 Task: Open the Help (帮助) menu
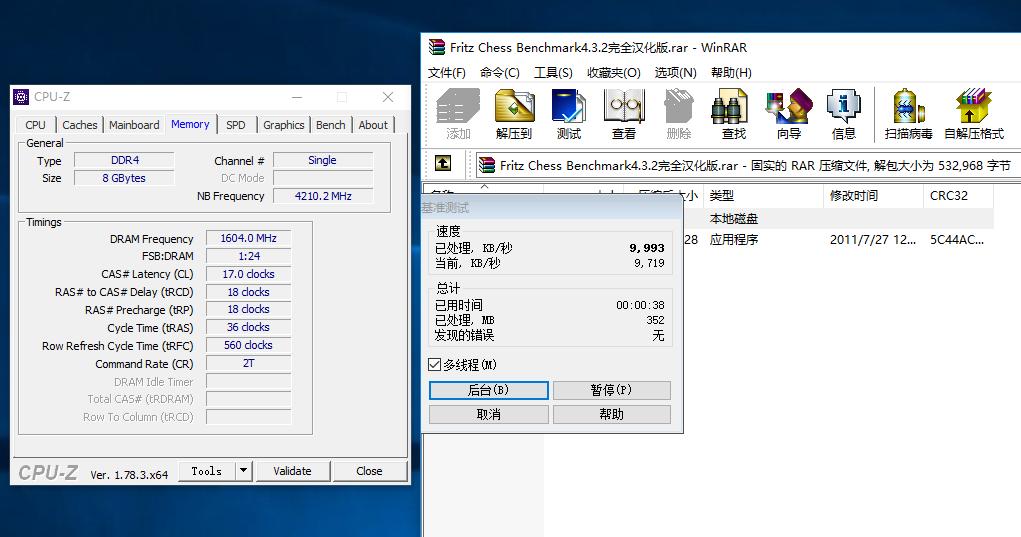(x=731, y=72)
